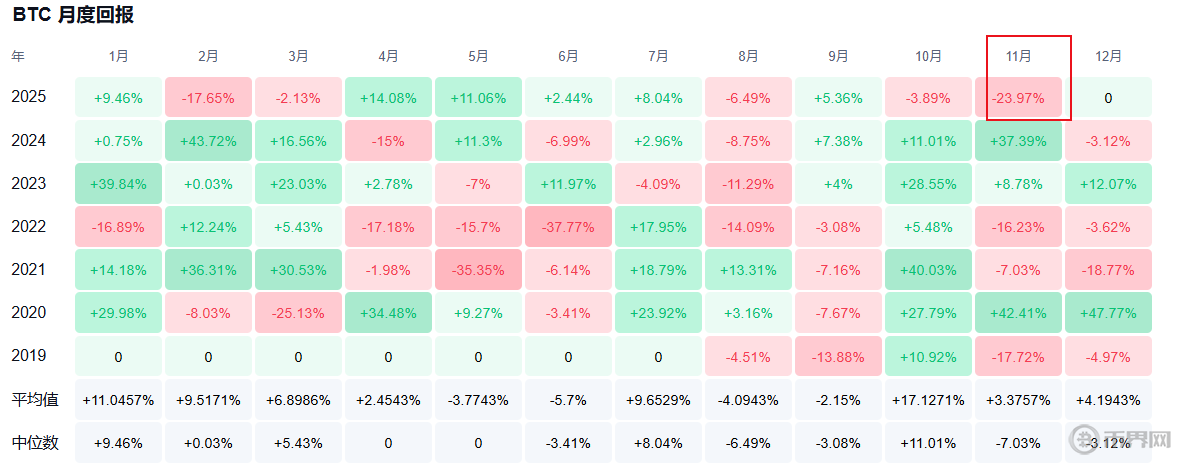Select the 2025 November cell showing -23.97%

(x=1018, y=98)
